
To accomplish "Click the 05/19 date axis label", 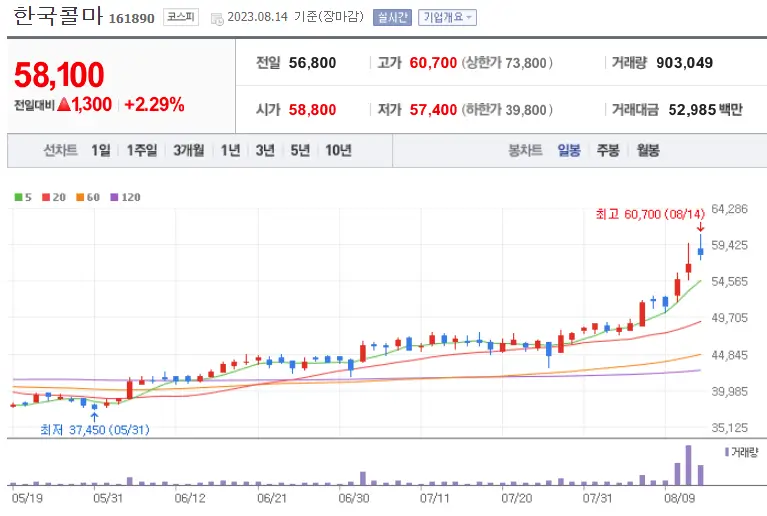I will pyautogui.click(x=27, y=498).
